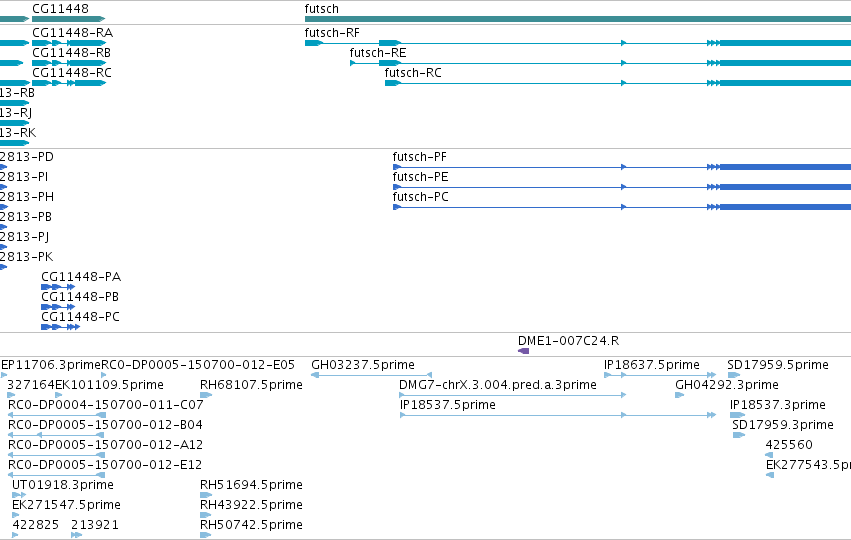Click the 2813-PD protein label
The image size is (851, 540).
27,157
